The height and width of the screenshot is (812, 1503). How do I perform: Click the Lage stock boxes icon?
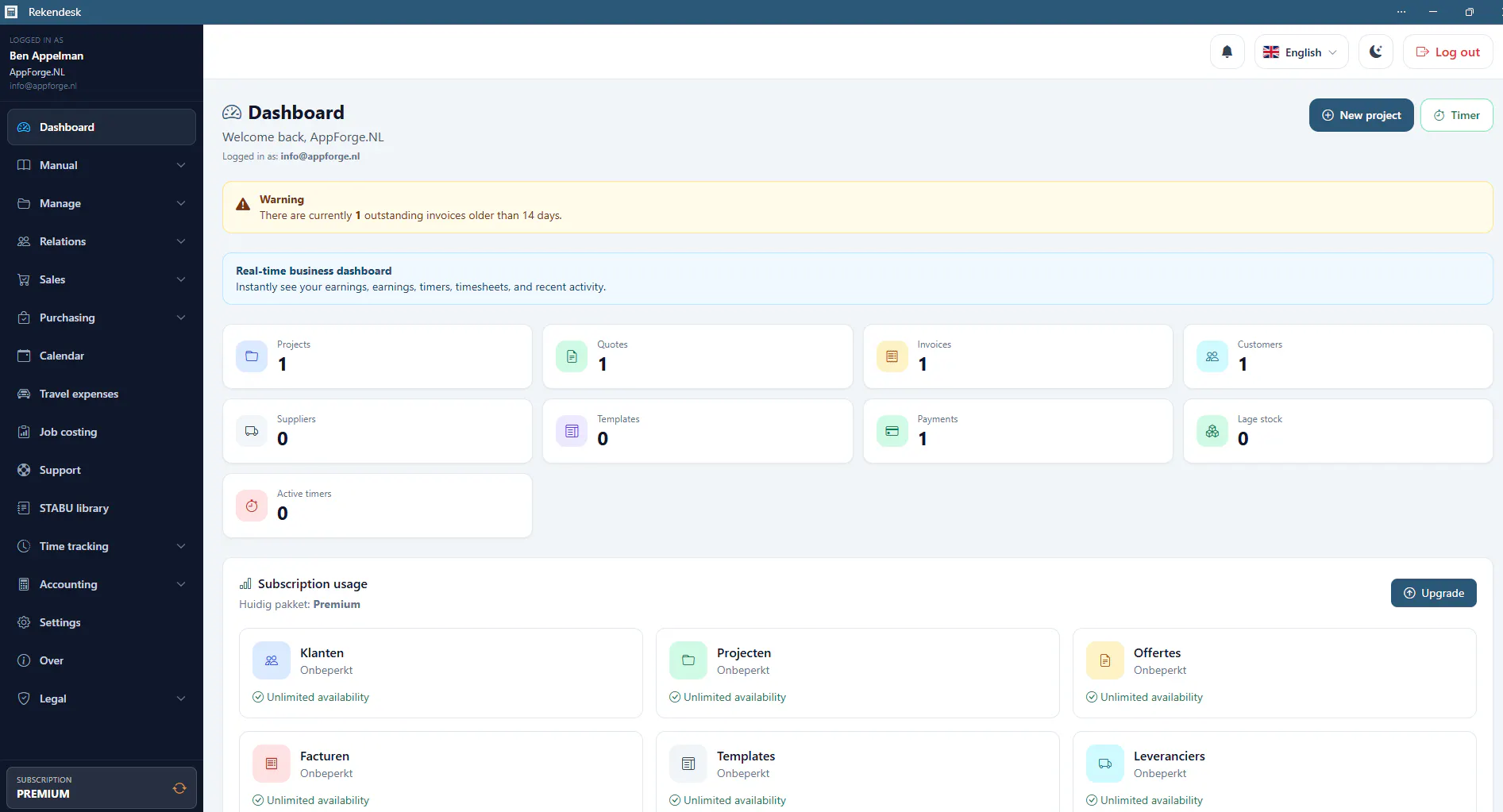pyautogui.click(x=1212, y=431)
